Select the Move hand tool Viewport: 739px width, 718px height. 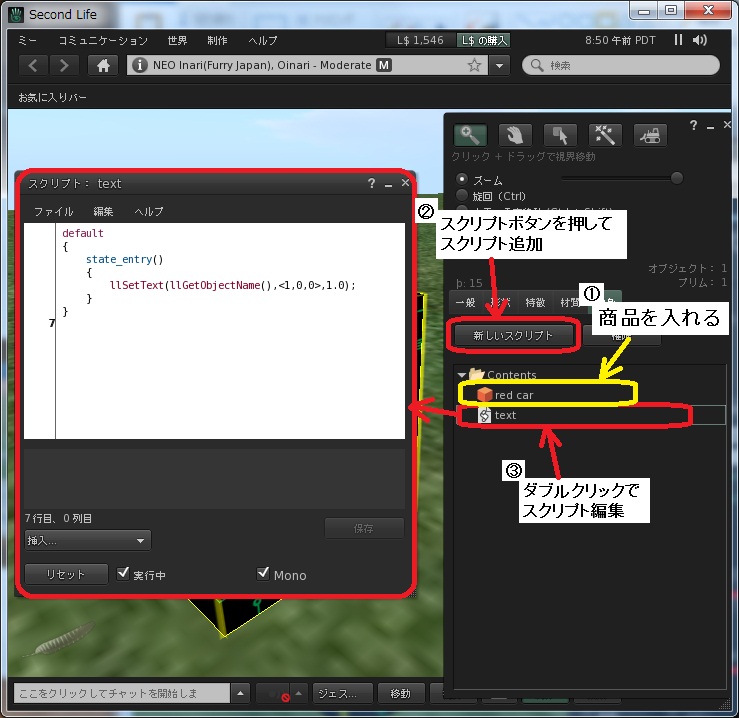(x=513, y=135)
